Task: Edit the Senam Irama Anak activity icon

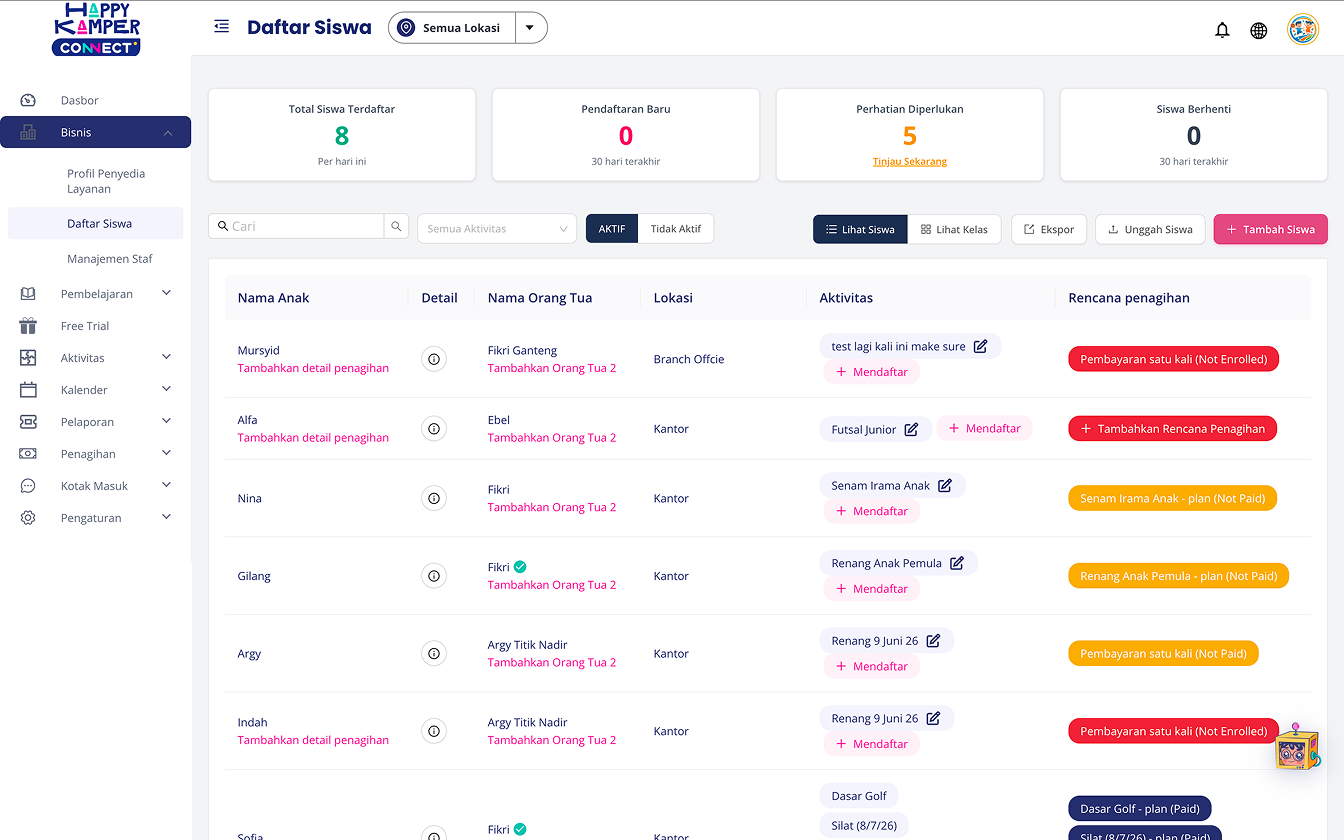Action: pyautogui.click(x=945, y=485)
